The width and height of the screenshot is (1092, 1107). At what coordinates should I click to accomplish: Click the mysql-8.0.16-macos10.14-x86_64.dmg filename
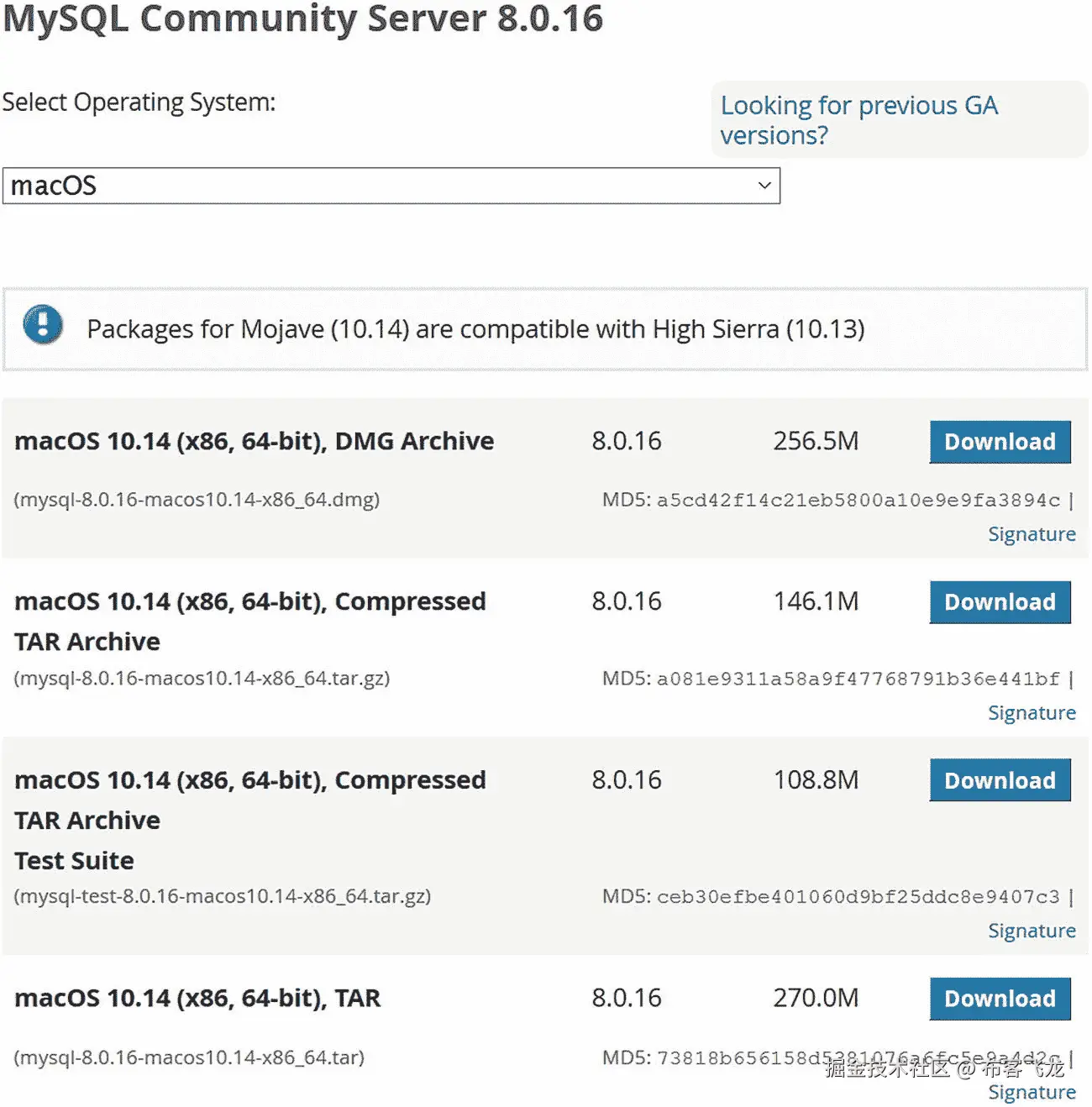197,500
